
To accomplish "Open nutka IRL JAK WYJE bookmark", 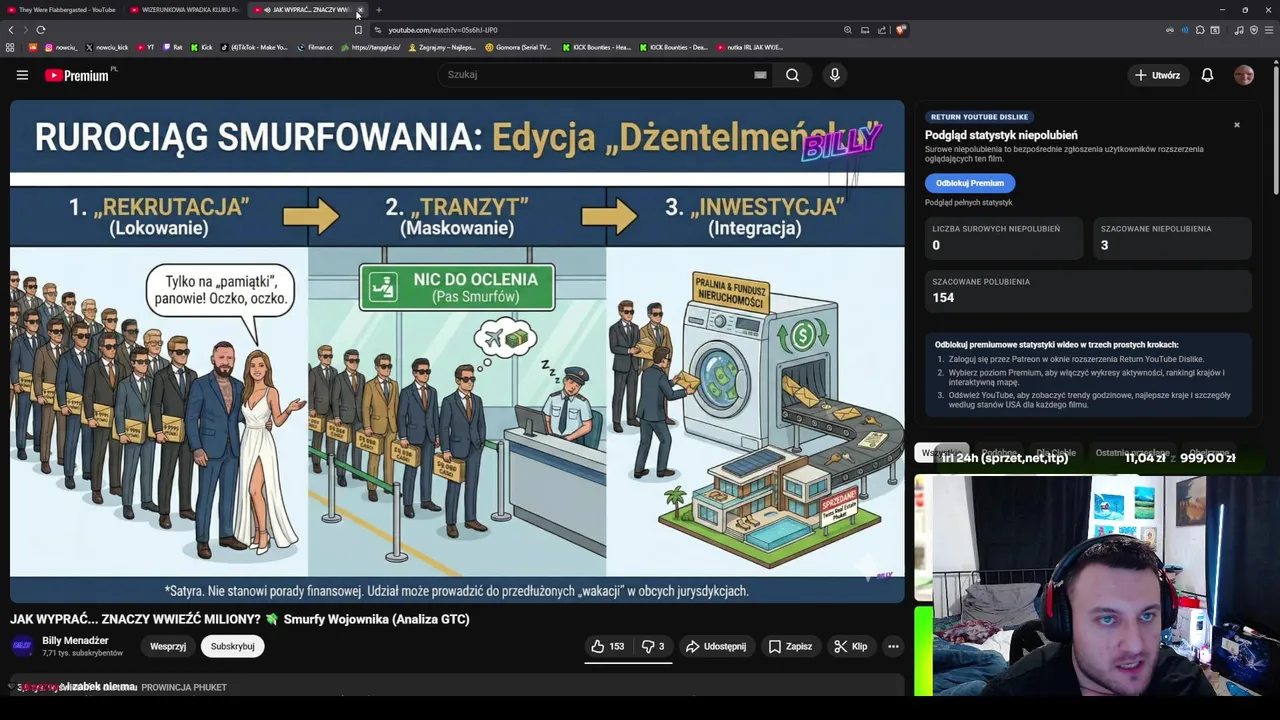I will (750, 47).
